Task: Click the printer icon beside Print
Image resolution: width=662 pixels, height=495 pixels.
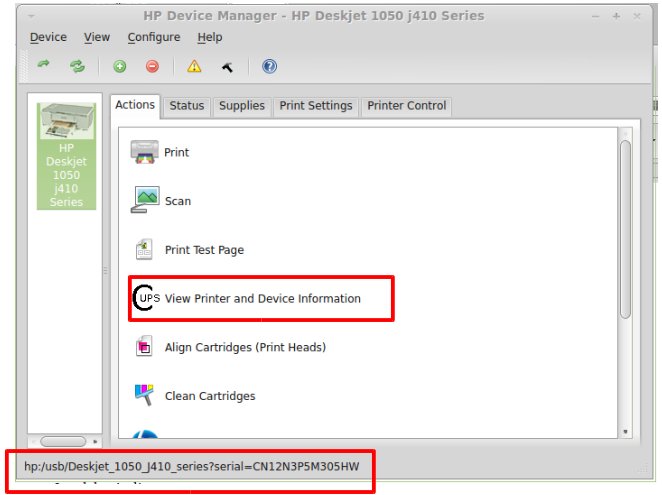Action: point(144,152)
